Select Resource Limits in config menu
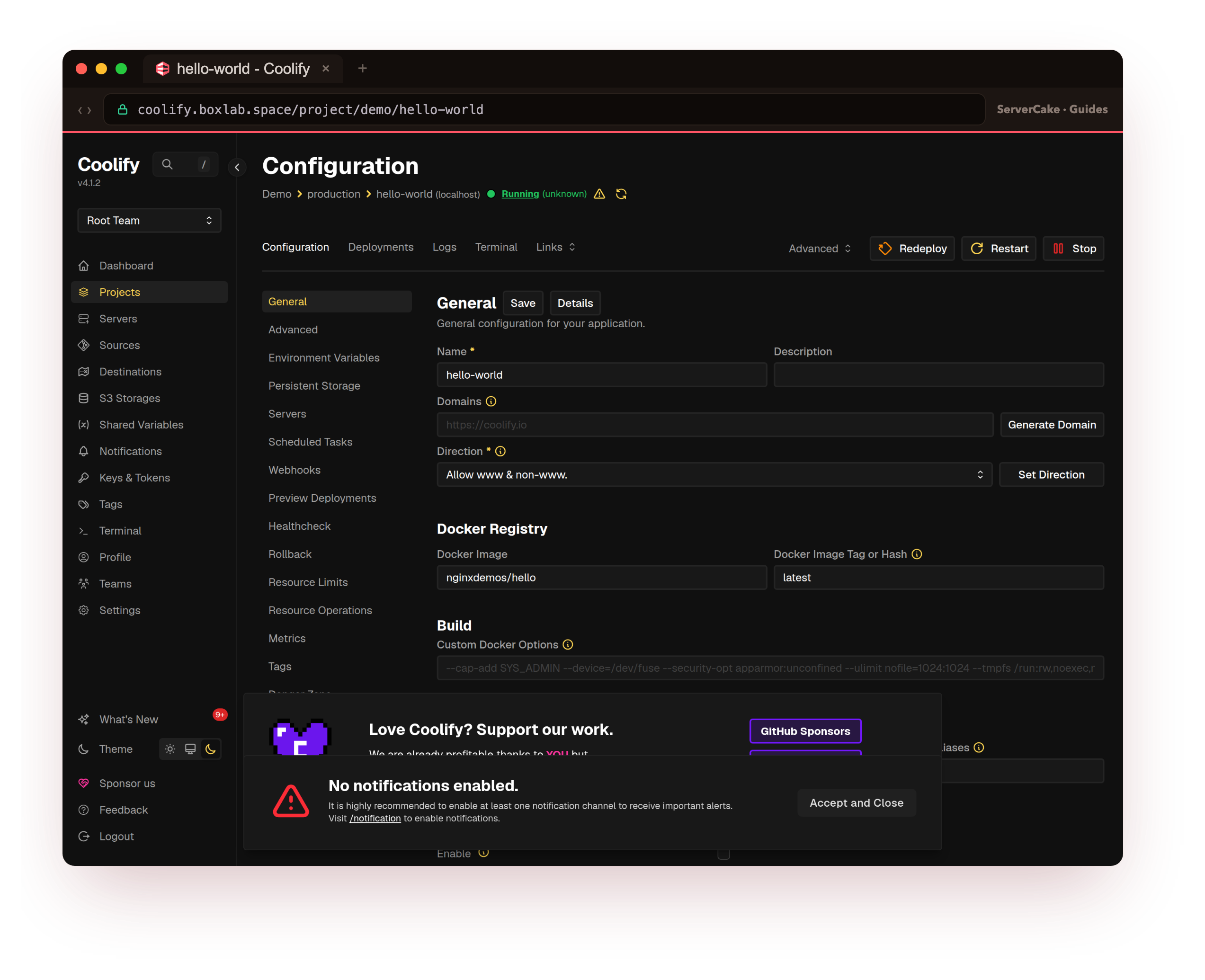Screen dimensions: 1205x980 pyautogui.click(x=308, y=582)
